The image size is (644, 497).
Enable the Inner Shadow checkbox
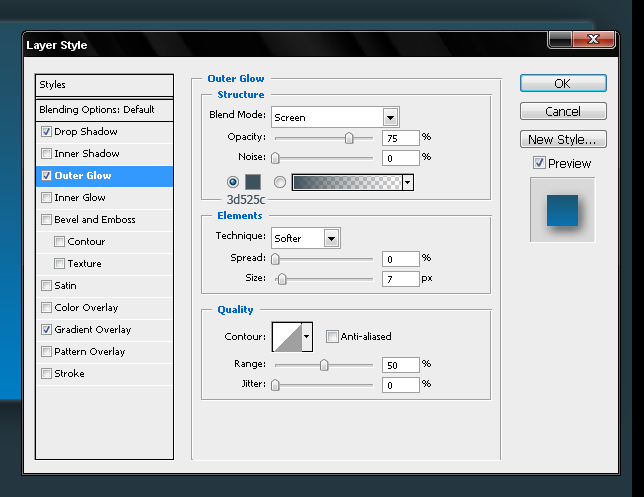pos(47,154)
